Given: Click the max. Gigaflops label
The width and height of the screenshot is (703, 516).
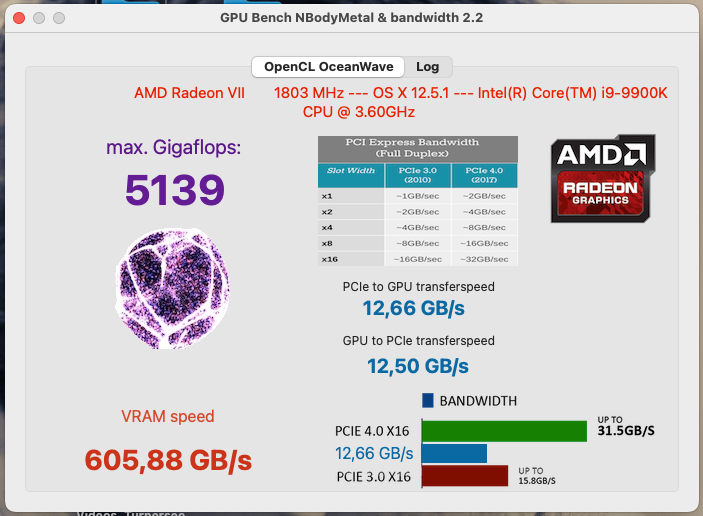Looking at the screenshot, I should (x=174, y=147).
